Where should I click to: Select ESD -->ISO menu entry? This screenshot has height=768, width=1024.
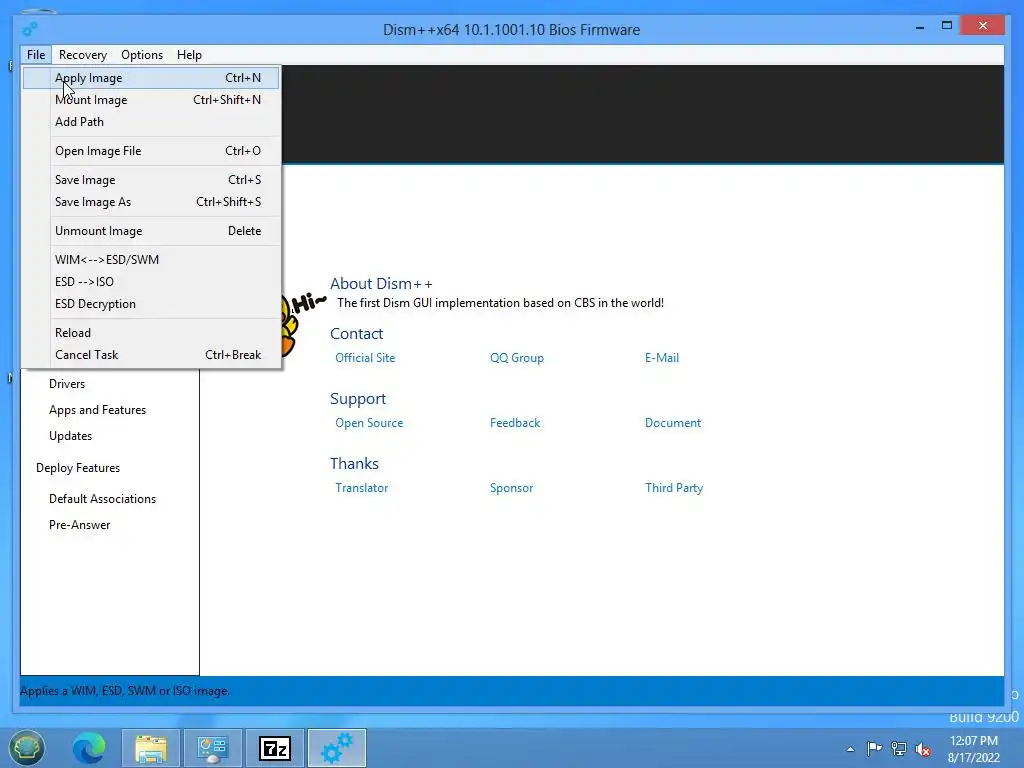[151, 281]
